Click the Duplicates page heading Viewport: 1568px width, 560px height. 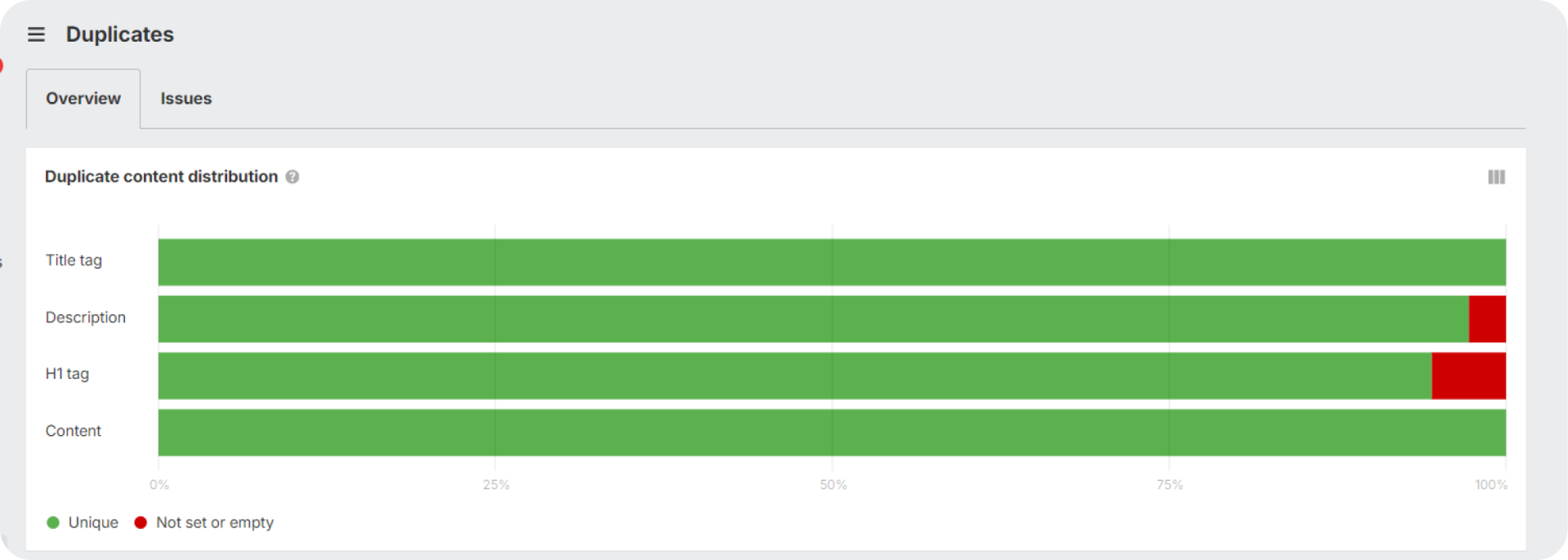(120, 34)
